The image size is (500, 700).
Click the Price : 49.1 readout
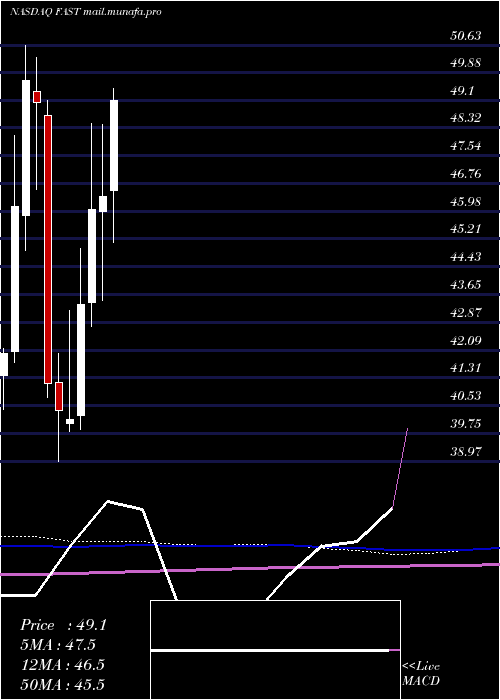(63, 625)
